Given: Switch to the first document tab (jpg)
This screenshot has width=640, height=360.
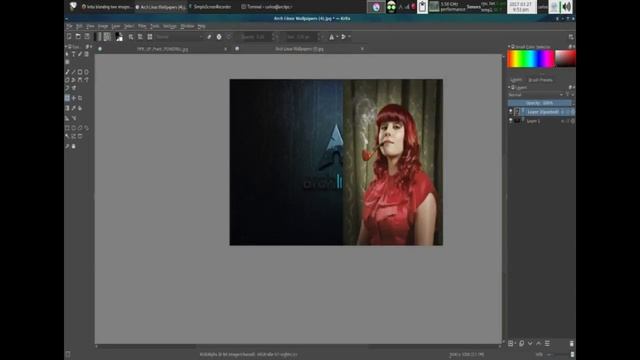Looking at the screenshot, I should click(162, 49).
